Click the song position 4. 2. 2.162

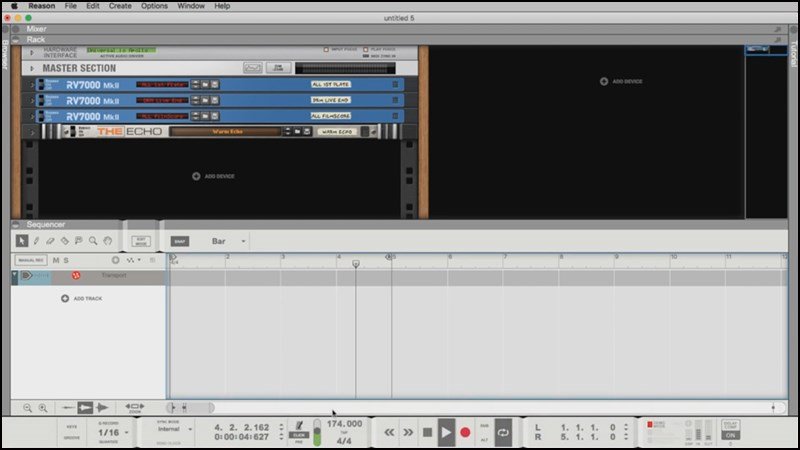pyautogui.click(x=241, y=428)
